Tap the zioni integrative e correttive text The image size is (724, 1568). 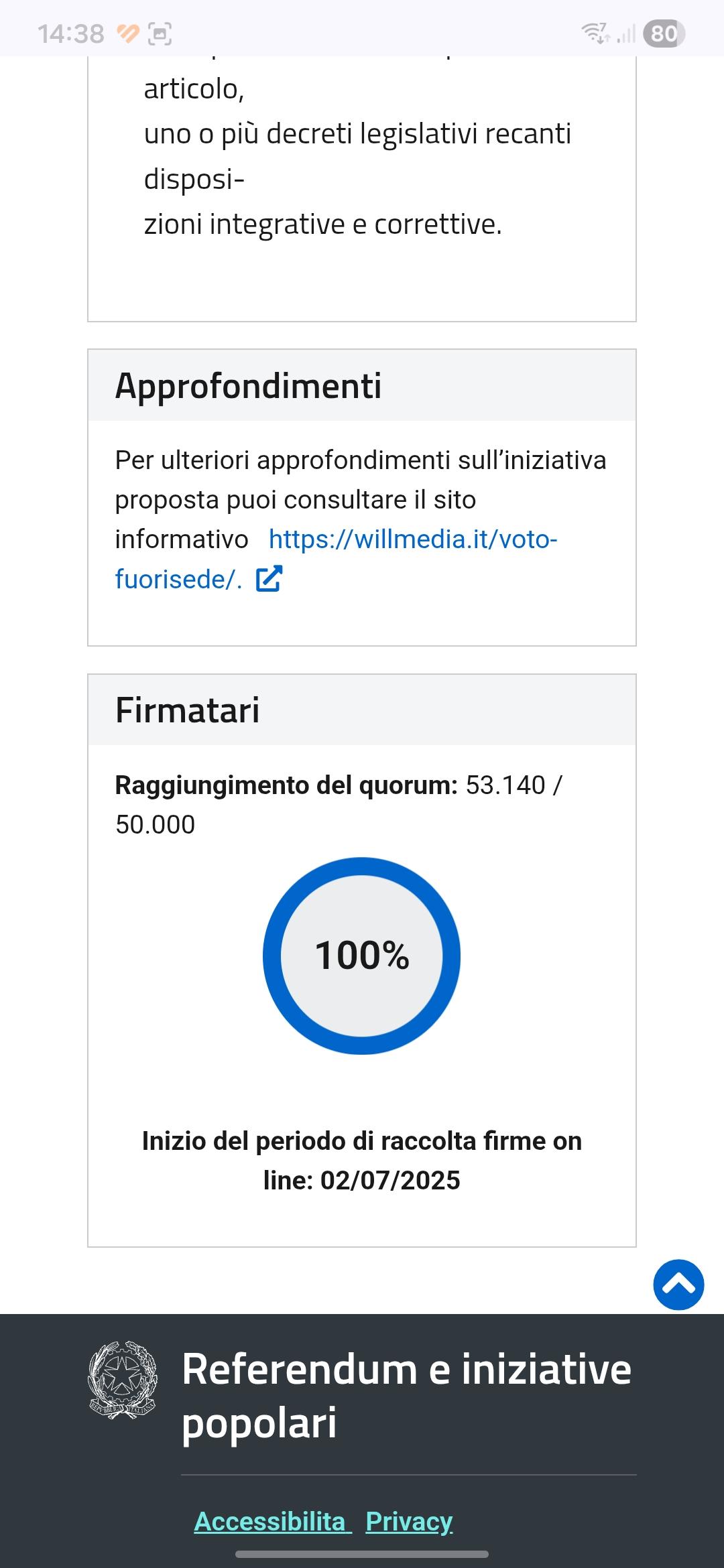click(x=322, y=224)
